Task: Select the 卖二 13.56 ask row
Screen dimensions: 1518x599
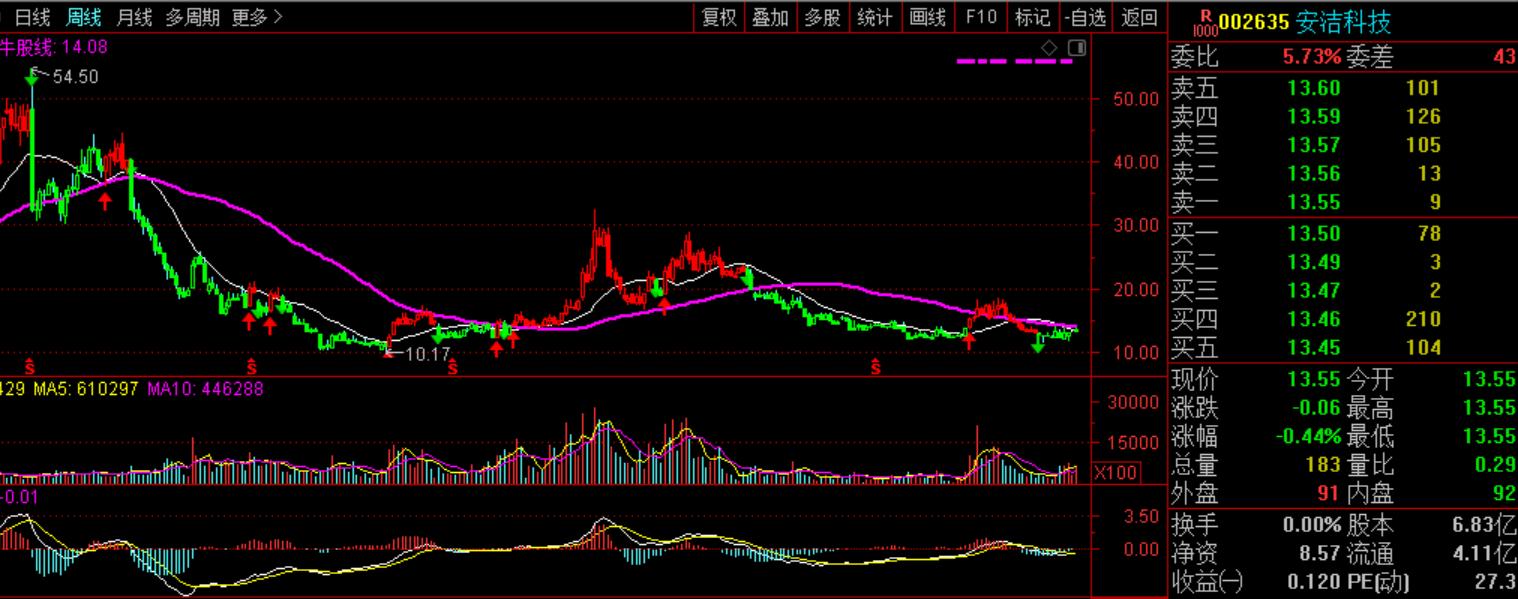Action: pos(1343,174)
